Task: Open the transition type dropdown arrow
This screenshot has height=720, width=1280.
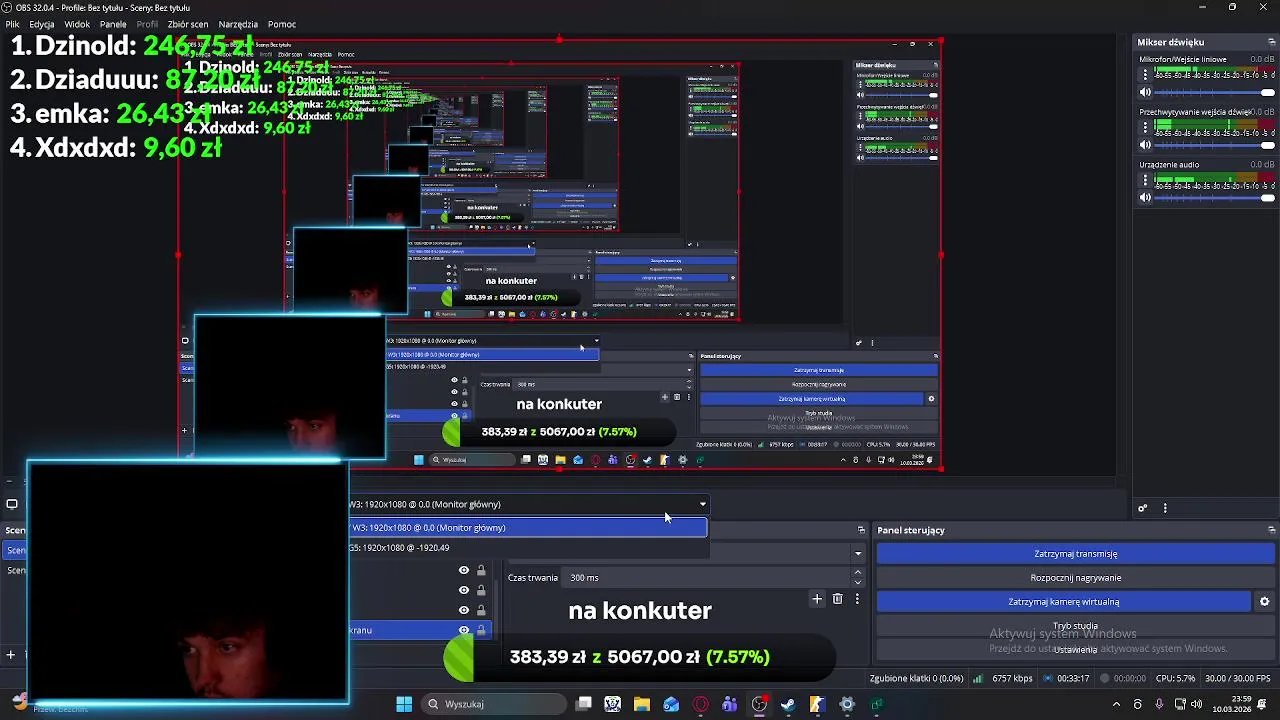Action: (857, 553)
